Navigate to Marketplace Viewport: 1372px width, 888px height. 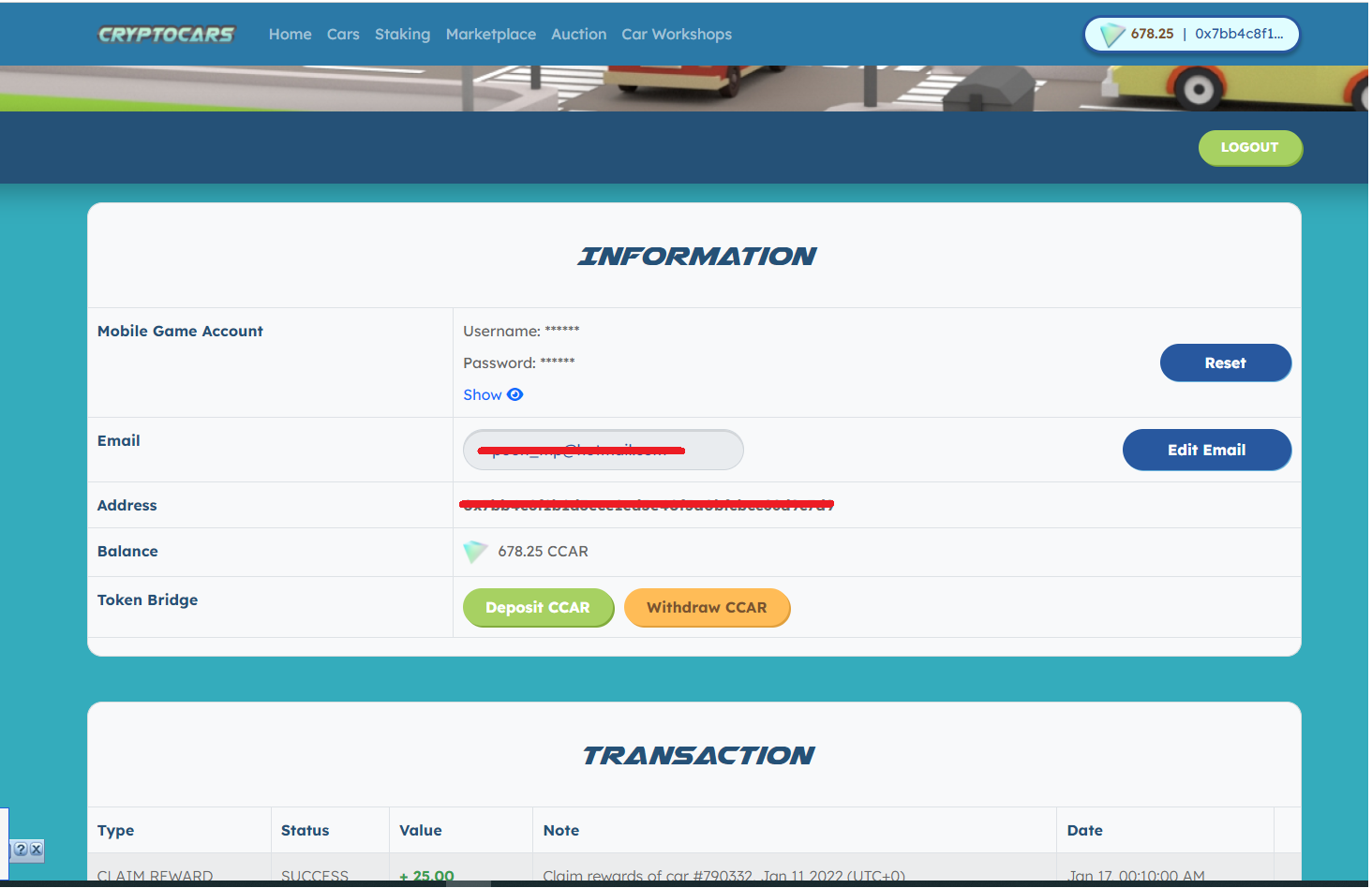click(491, 35)
